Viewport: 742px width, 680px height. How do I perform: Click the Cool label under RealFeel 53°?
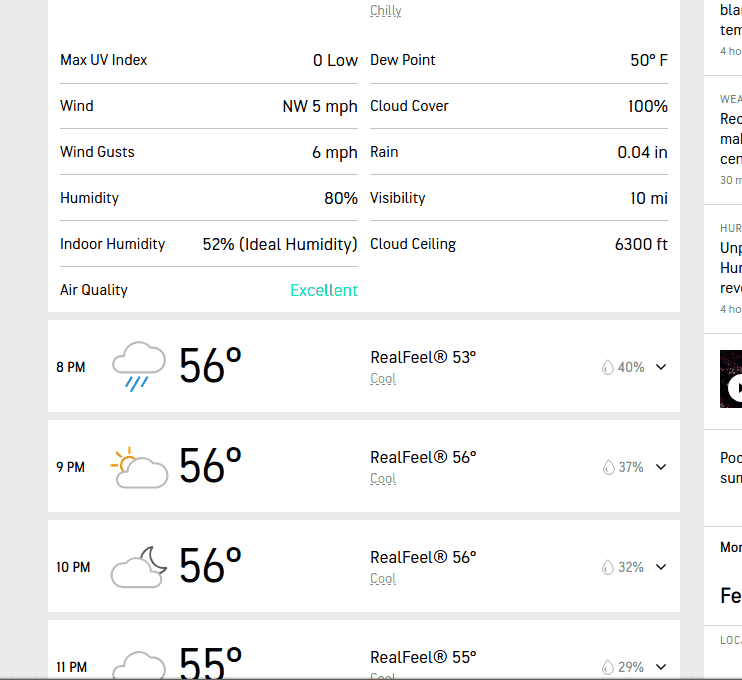point(383,379)
